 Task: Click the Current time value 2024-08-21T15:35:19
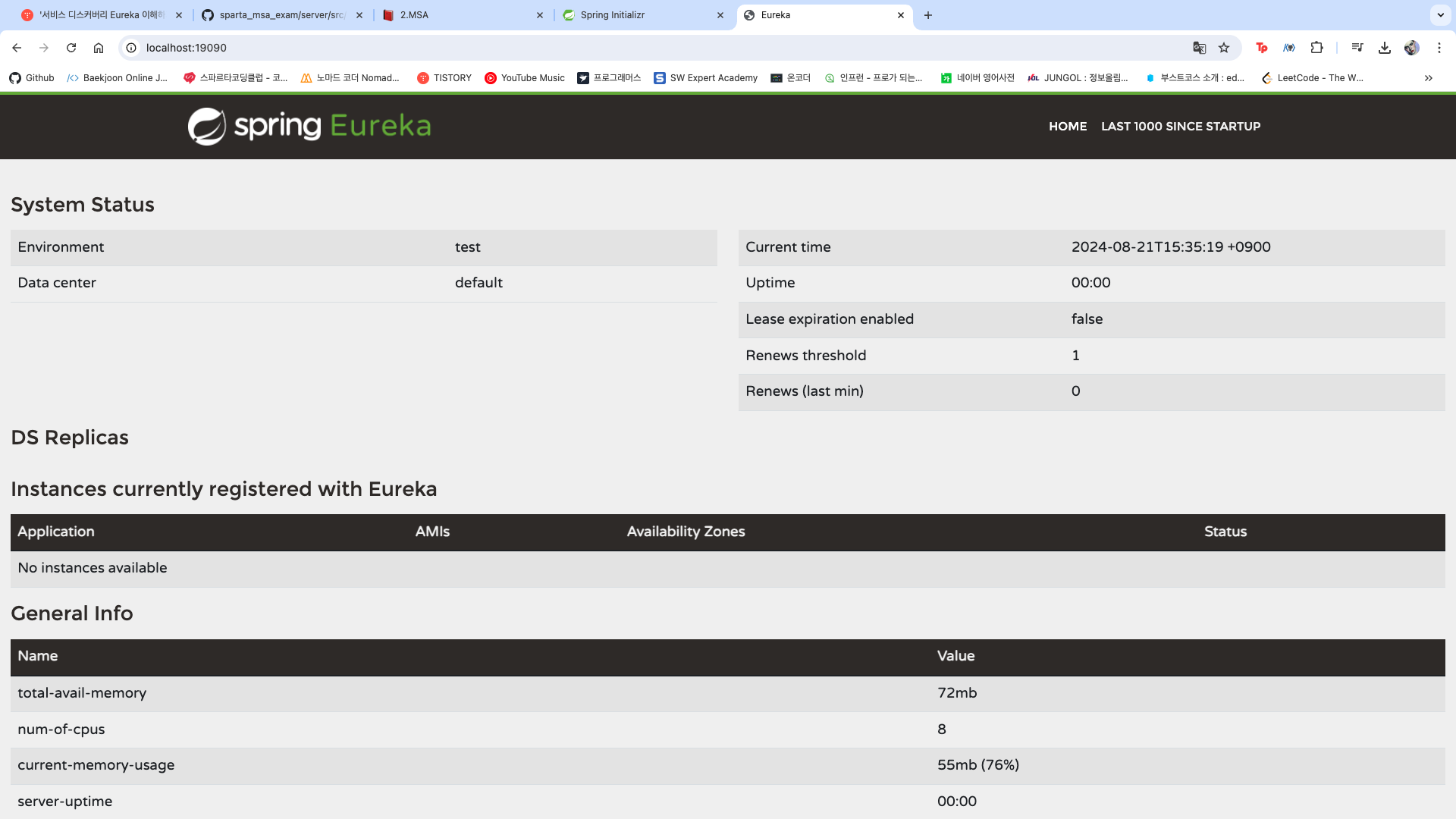pos(1171,247)
